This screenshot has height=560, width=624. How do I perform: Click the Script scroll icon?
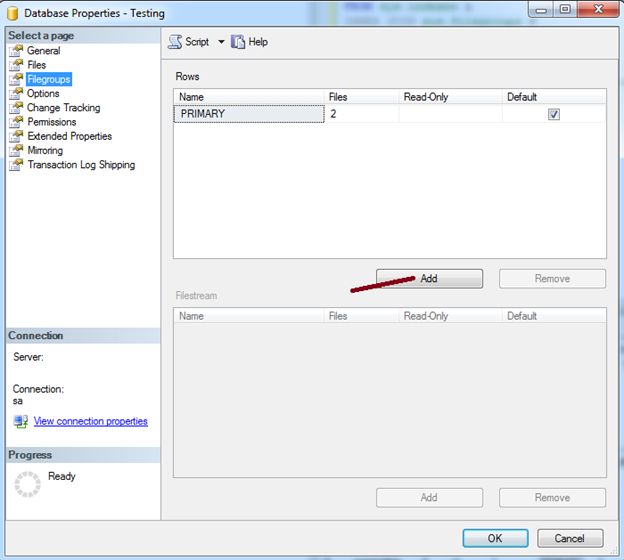click(175, 42)
